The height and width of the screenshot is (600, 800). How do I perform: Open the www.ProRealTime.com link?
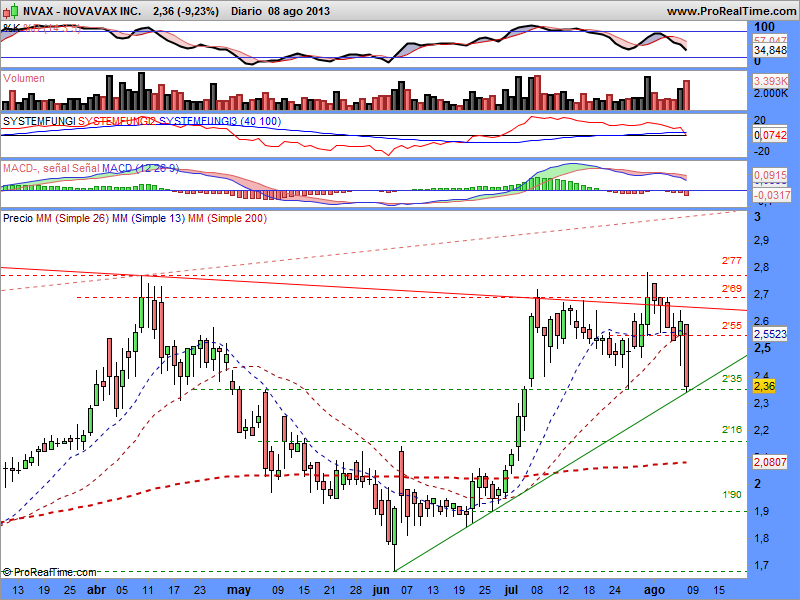click(731, 11)
